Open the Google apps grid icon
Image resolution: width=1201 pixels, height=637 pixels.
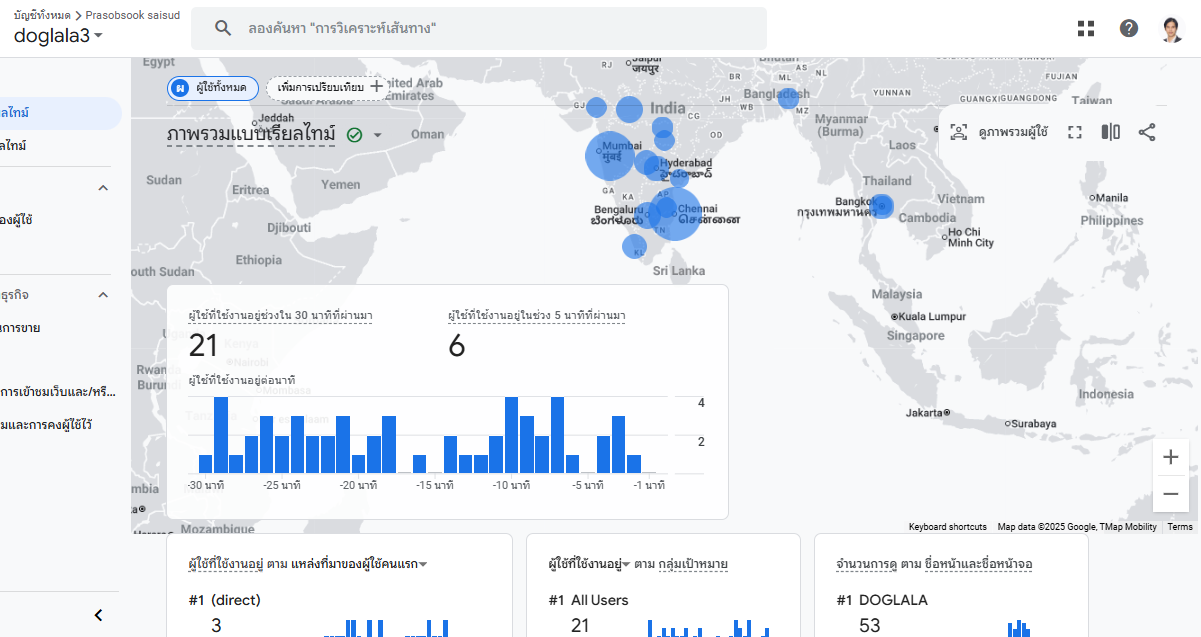[x=1086, y=28]
